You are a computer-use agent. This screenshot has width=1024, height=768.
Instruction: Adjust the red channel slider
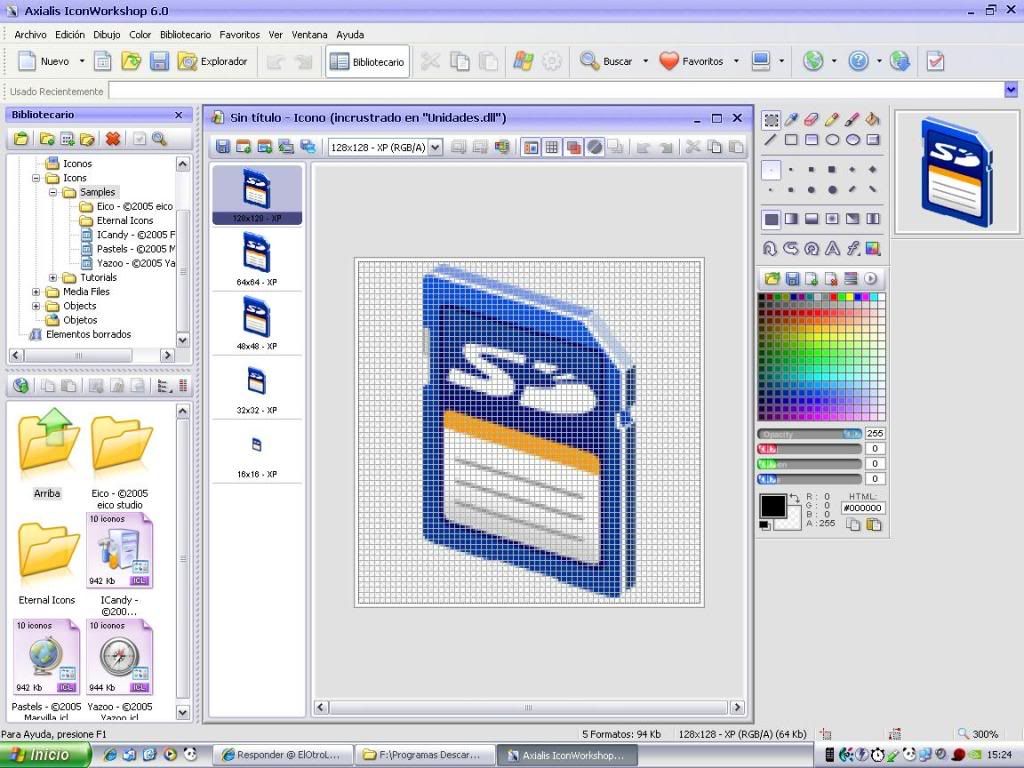point(810,449)
